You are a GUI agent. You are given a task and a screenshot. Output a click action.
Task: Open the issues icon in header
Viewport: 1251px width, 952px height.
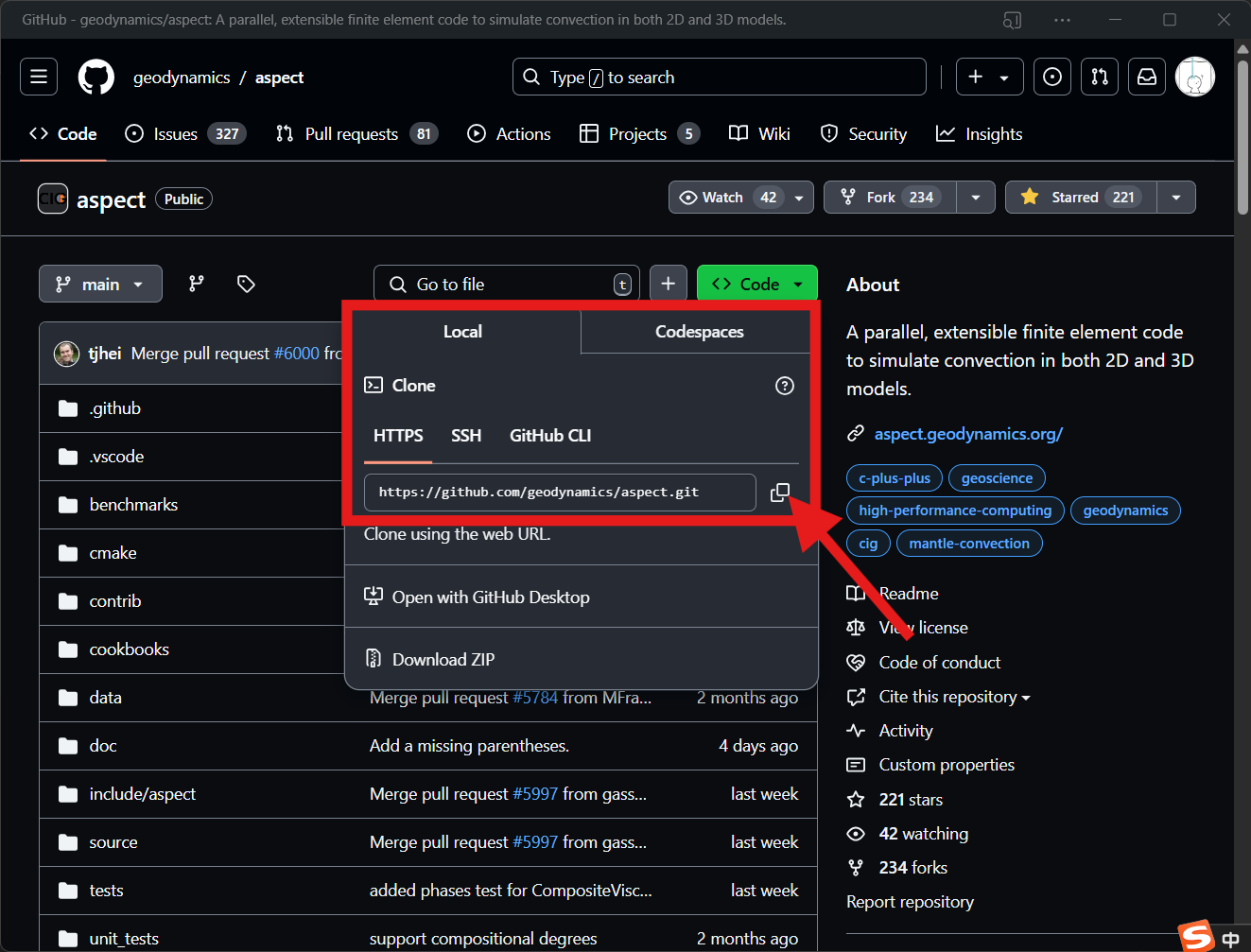click(x=1052, y=77)
